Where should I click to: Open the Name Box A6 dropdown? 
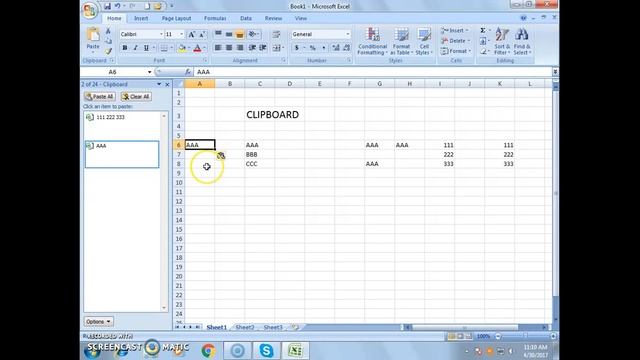click(149, 72)
